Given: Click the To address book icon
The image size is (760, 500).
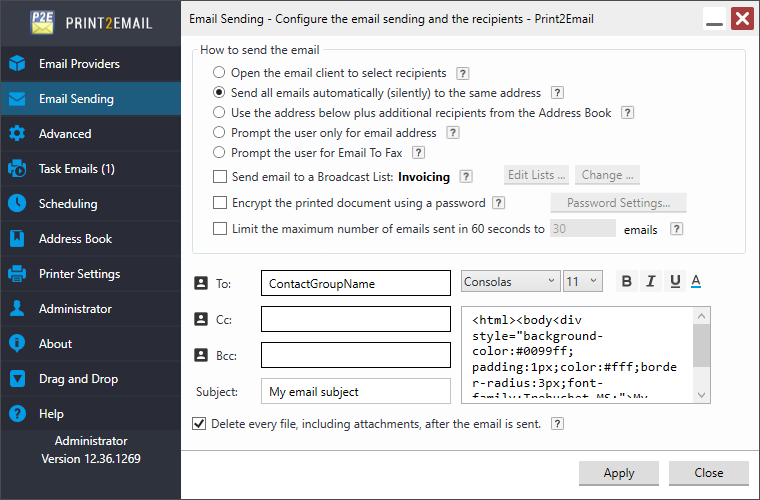Looking at the screenshot, I should (200, 284).
